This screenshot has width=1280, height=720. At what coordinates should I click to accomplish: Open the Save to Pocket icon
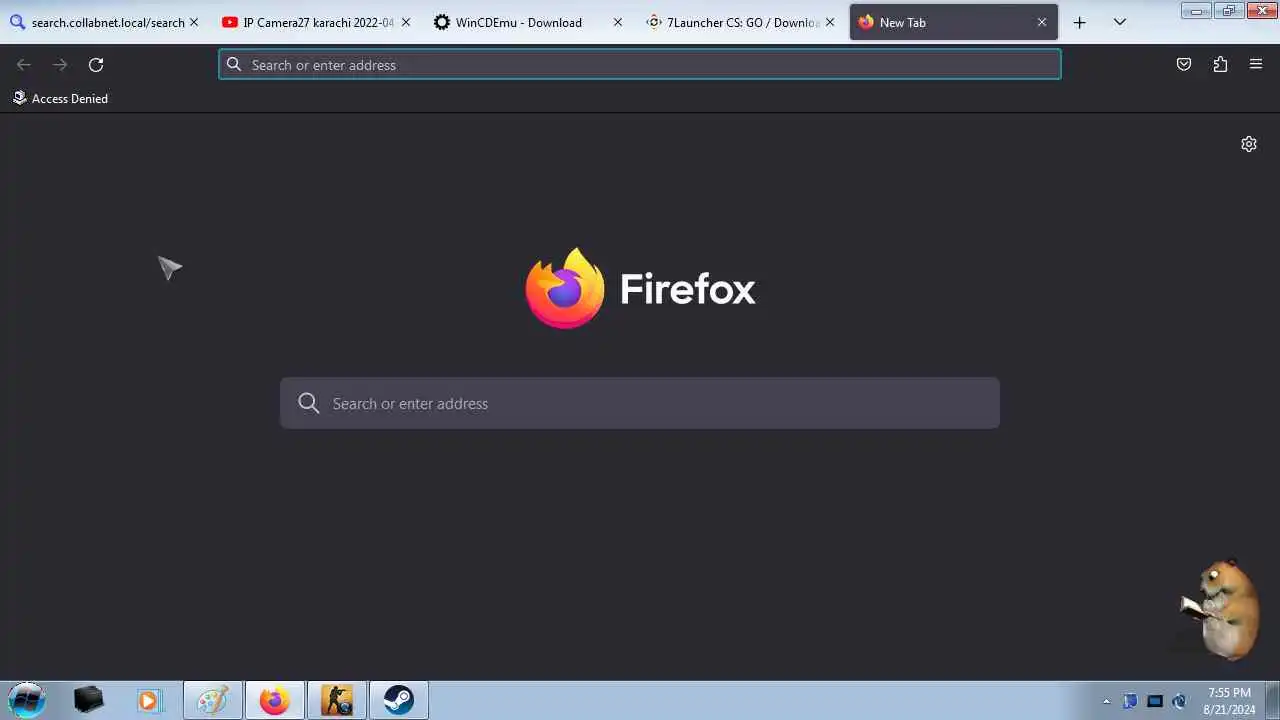pos(1184,65)
